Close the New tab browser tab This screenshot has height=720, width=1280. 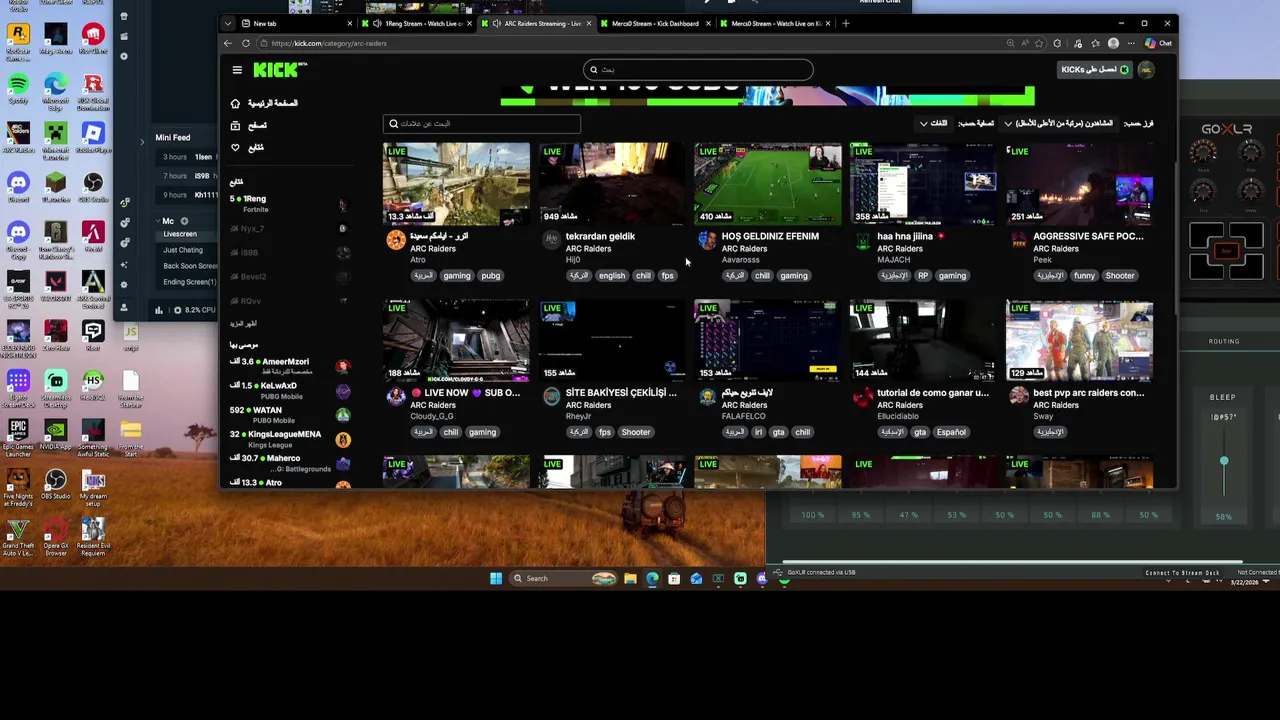(x=349, y=23)
